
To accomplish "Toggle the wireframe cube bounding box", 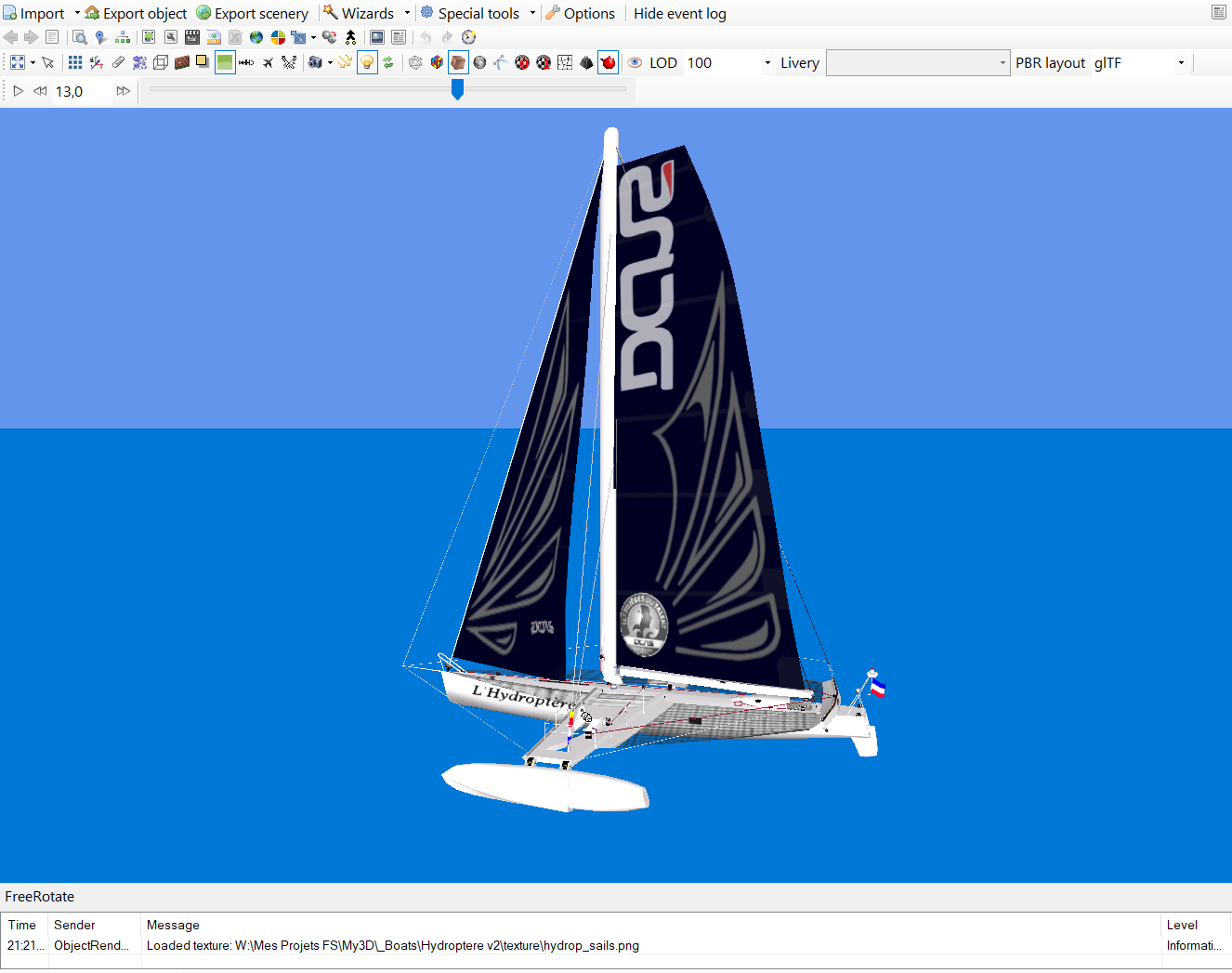I will pyautogui.click(x=161, y=62).
